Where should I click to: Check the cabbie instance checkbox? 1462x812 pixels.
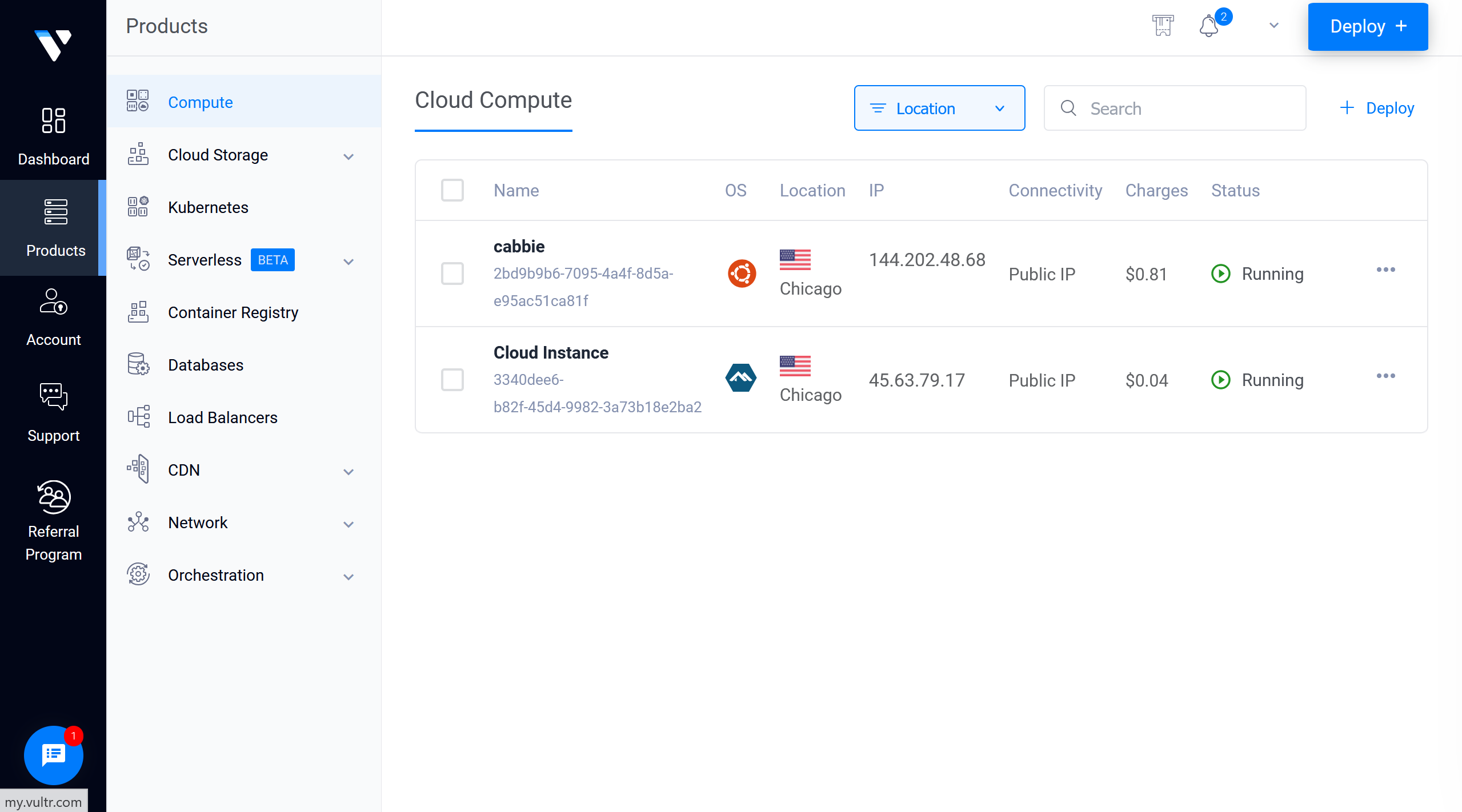pyautogui.click(x=452, y=274)
